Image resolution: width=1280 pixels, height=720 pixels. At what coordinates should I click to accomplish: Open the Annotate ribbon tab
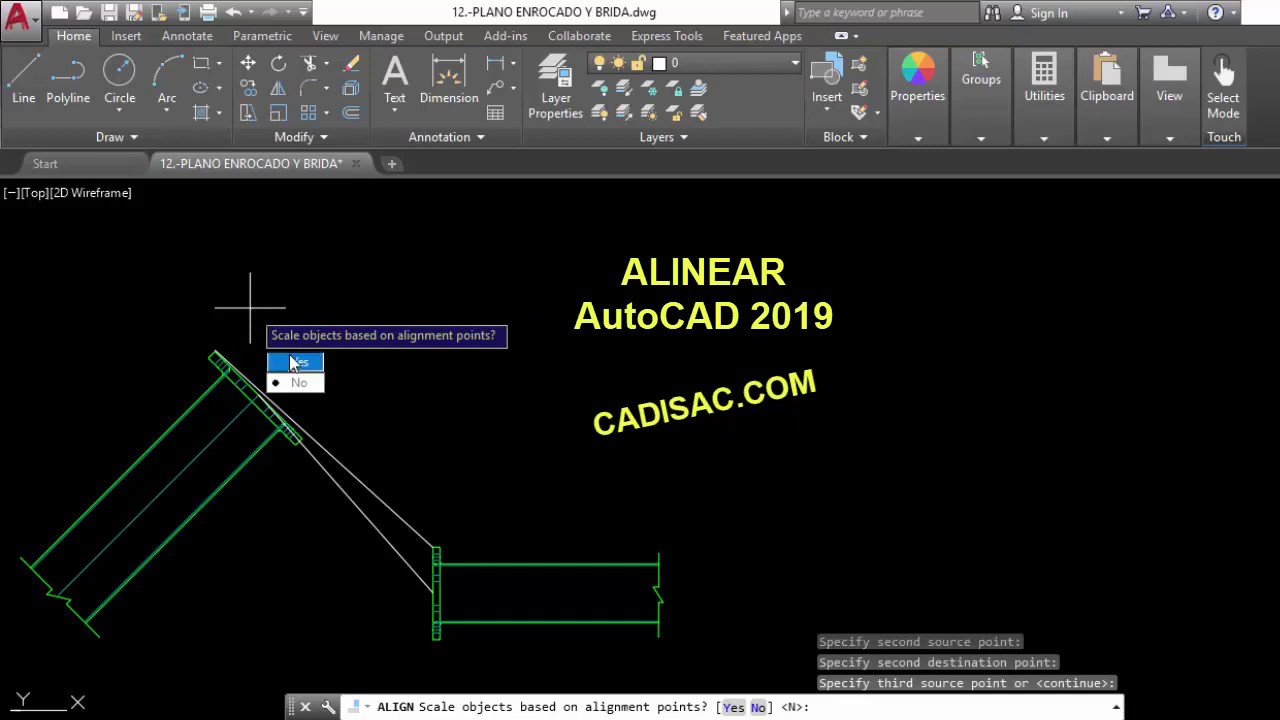click(187, 36)
